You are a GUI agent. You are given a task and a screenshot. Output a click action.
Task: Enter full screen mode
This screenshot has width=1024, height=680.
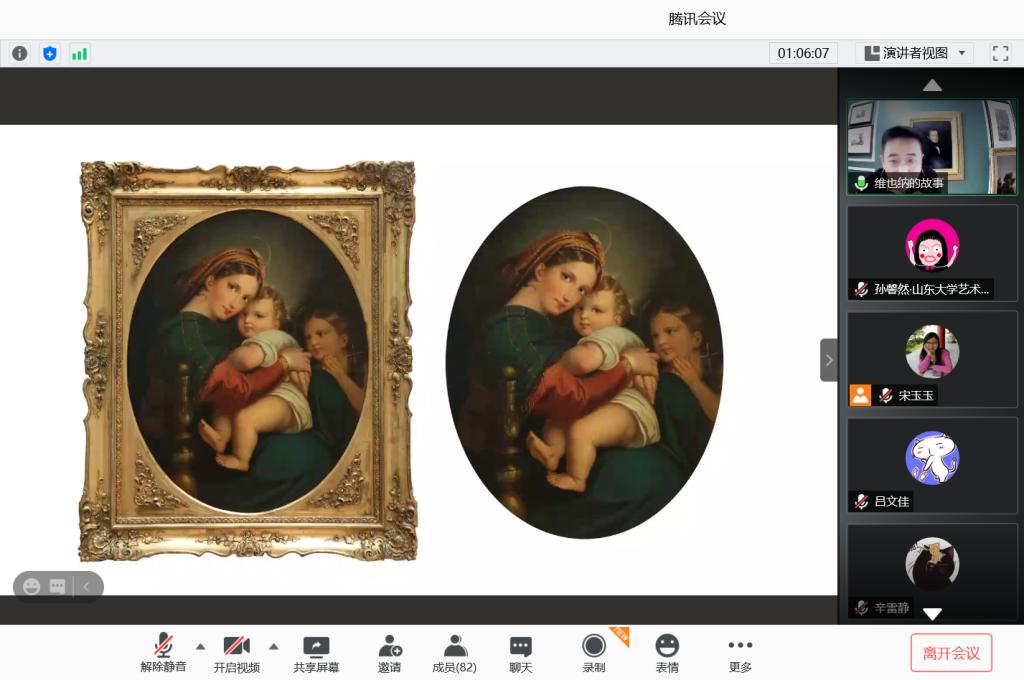1000,54
